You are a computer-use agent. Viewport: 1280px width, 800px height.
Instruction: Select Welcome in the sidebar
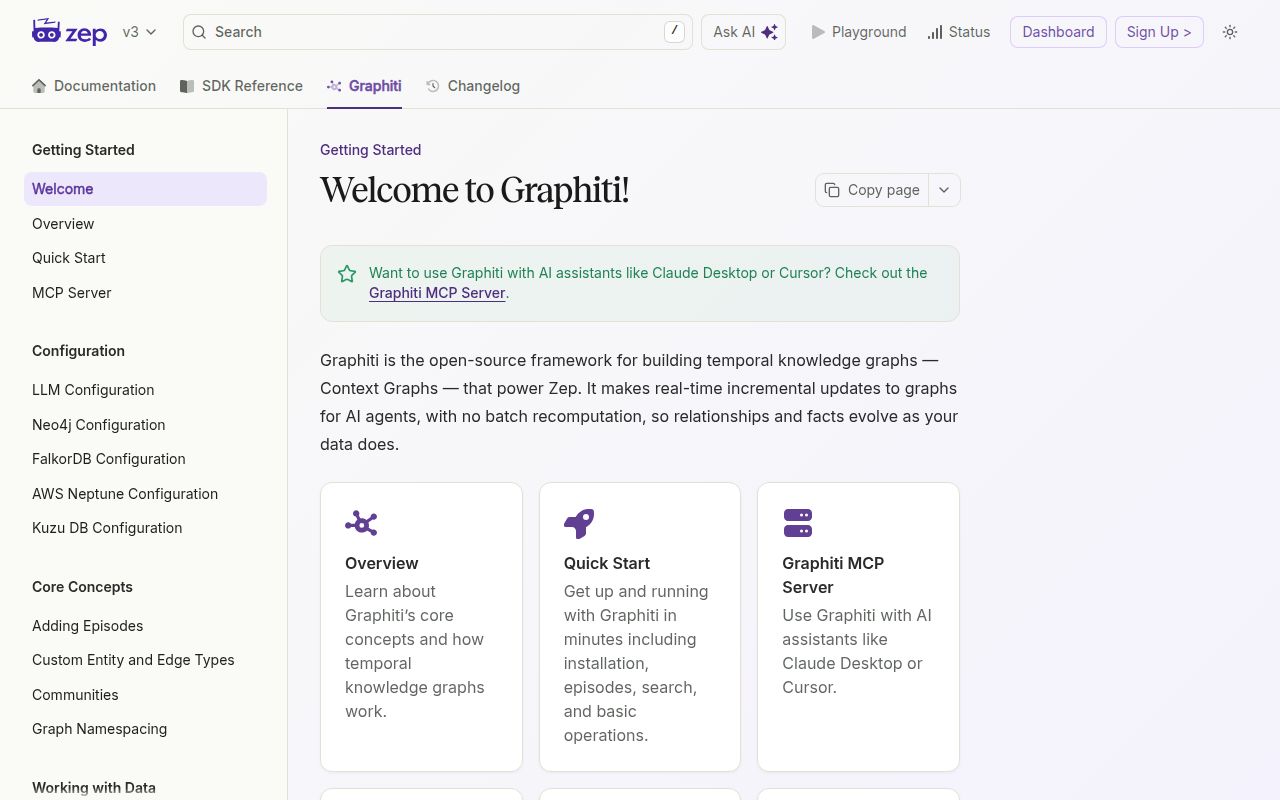click(145, 189)
